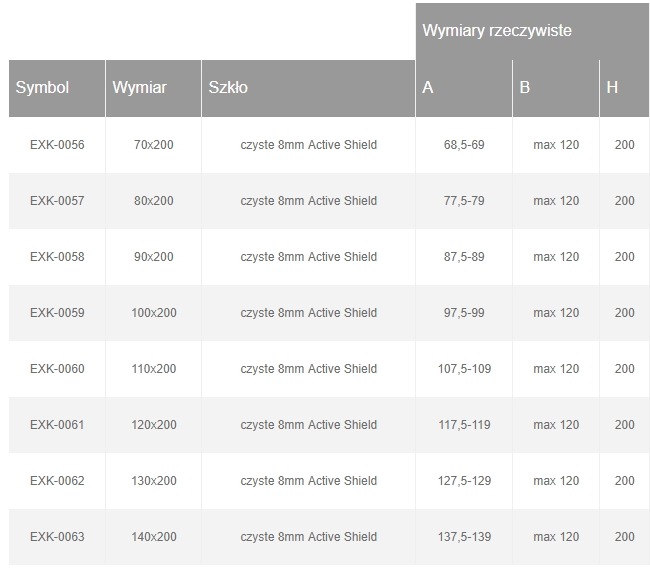Click the 68,5-69 value in column A
650x568 pixels.
coord(464,145)
